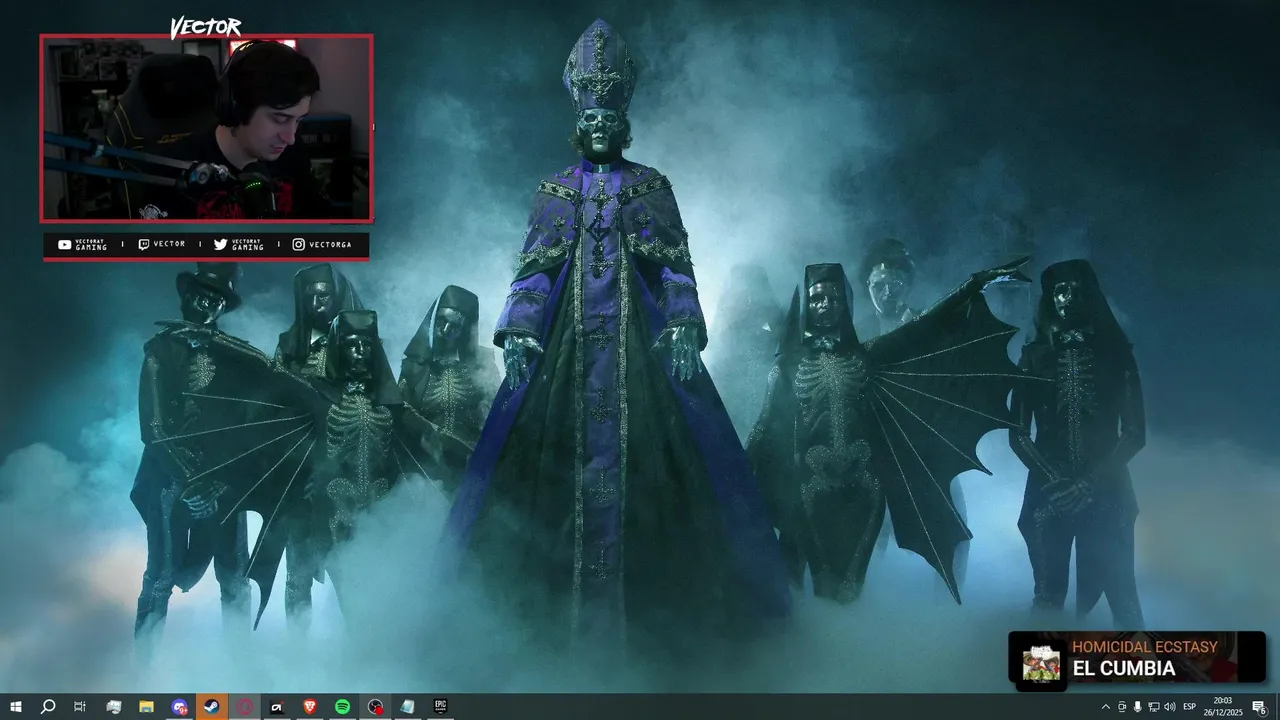The height and width of the screenshot is (720, 1280).
Task: Click the YouTube VectorAT Gaming overlay label
Action: 83,244
